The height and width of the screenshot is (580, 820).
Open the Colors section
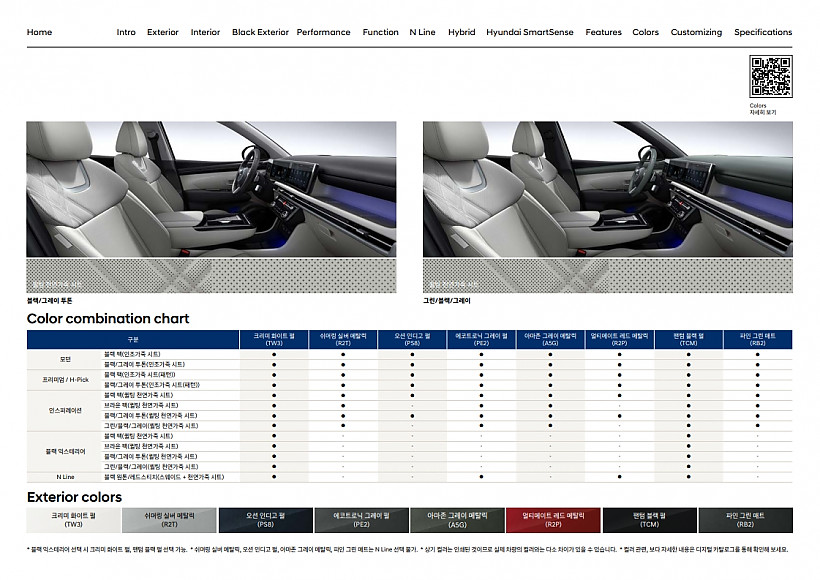645,32
